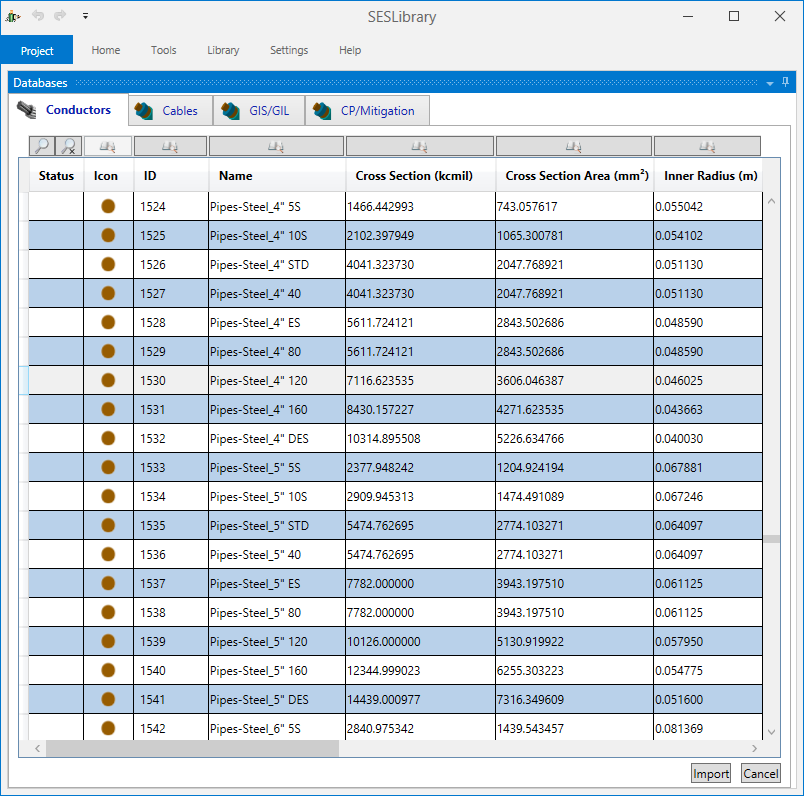Click the brown icon in row 1527
This screenshot has width=804, height=796.
[108, 293]
